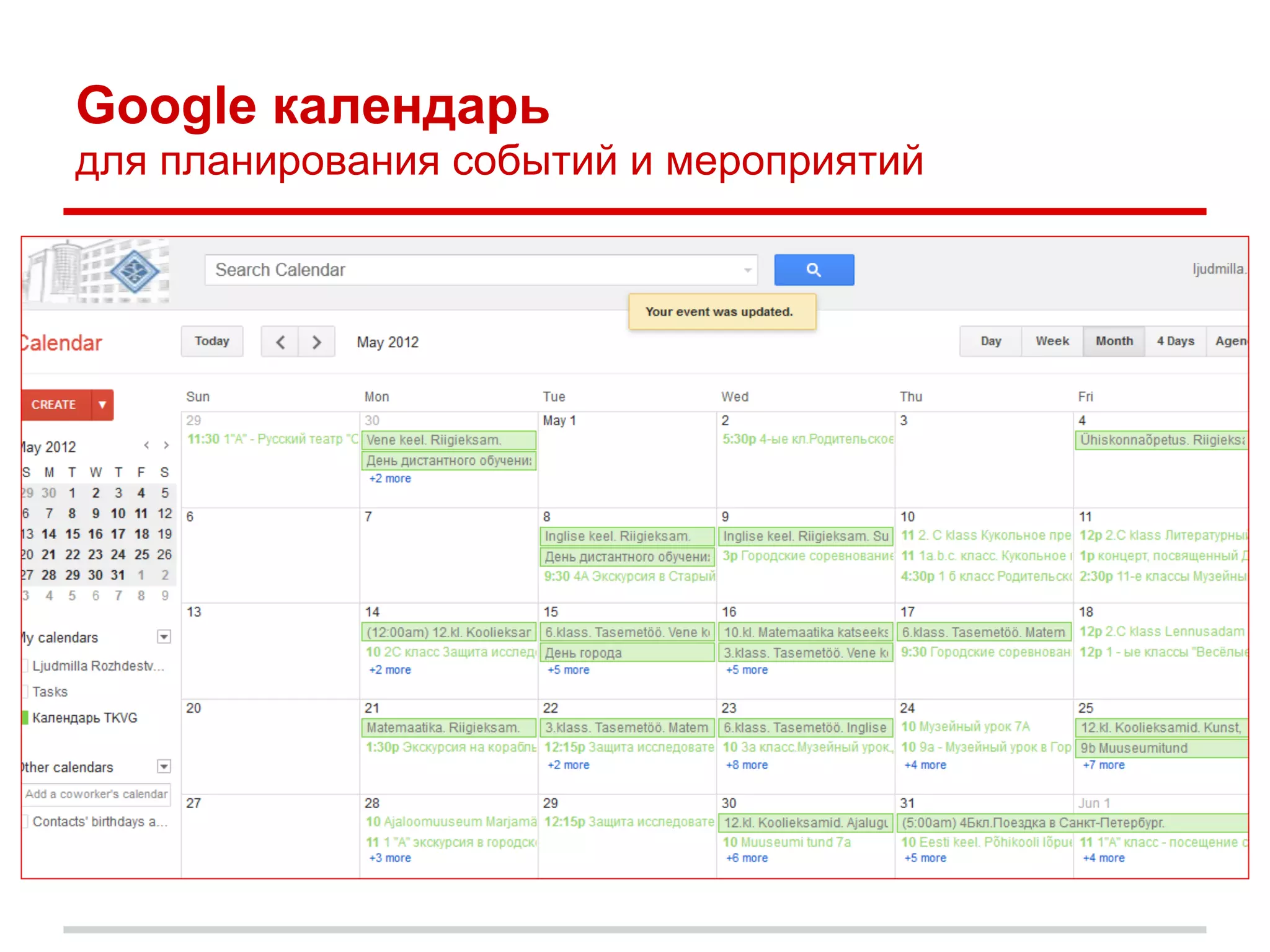Select date 31 in mini calendar
This screenshot has width=1270, height=952.
tap(118, 575)
